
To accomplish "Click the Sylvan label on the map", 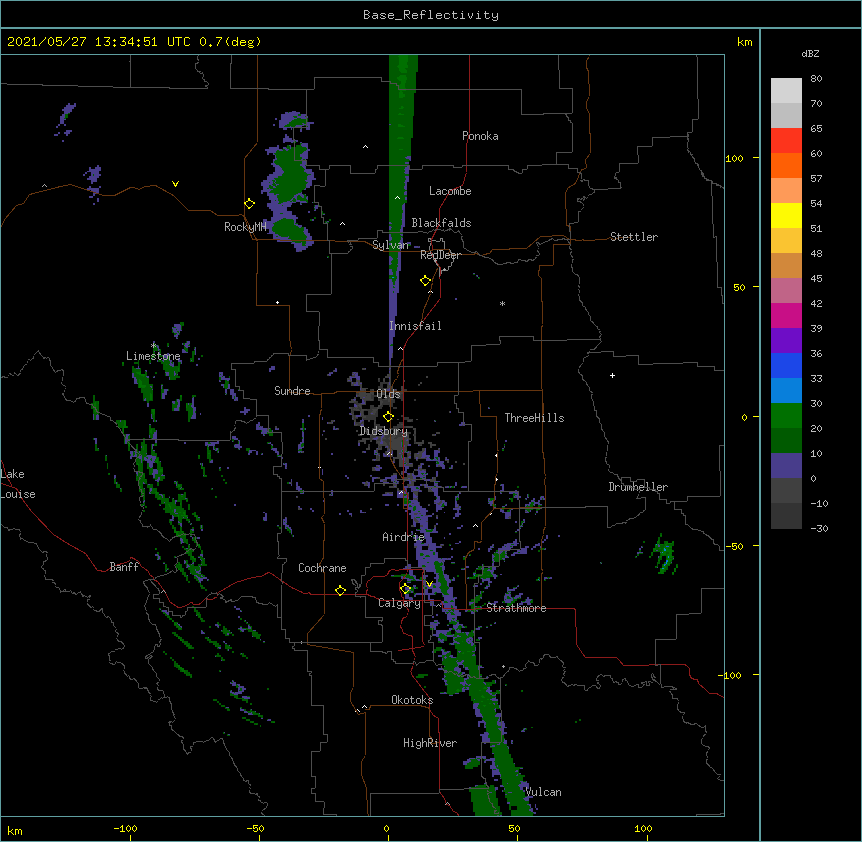I will pyautogui.click(x=391, y=245).
